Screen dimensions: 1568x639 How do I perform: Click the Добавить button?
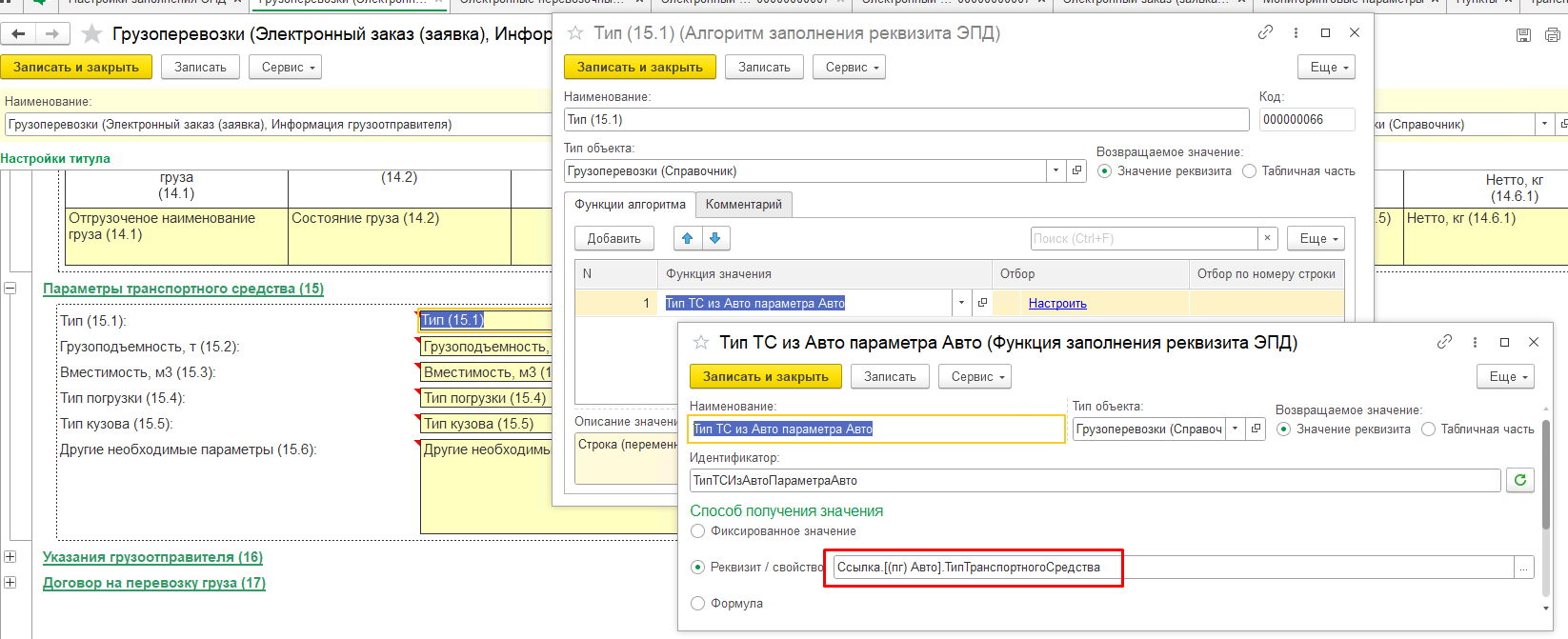coord(613,238)
